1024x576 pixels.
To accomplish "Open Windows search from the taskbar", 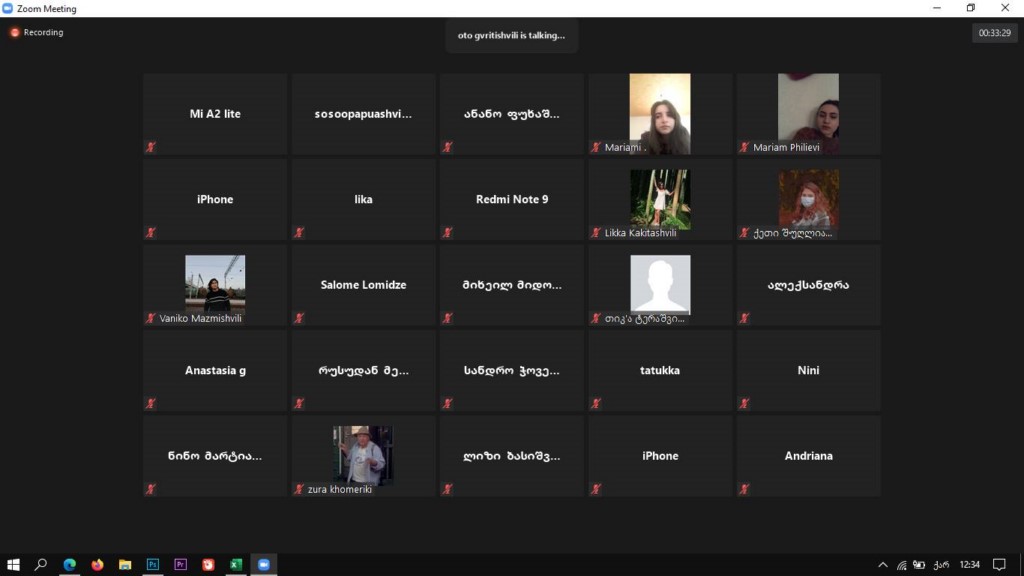I will [x=41, y=564].
